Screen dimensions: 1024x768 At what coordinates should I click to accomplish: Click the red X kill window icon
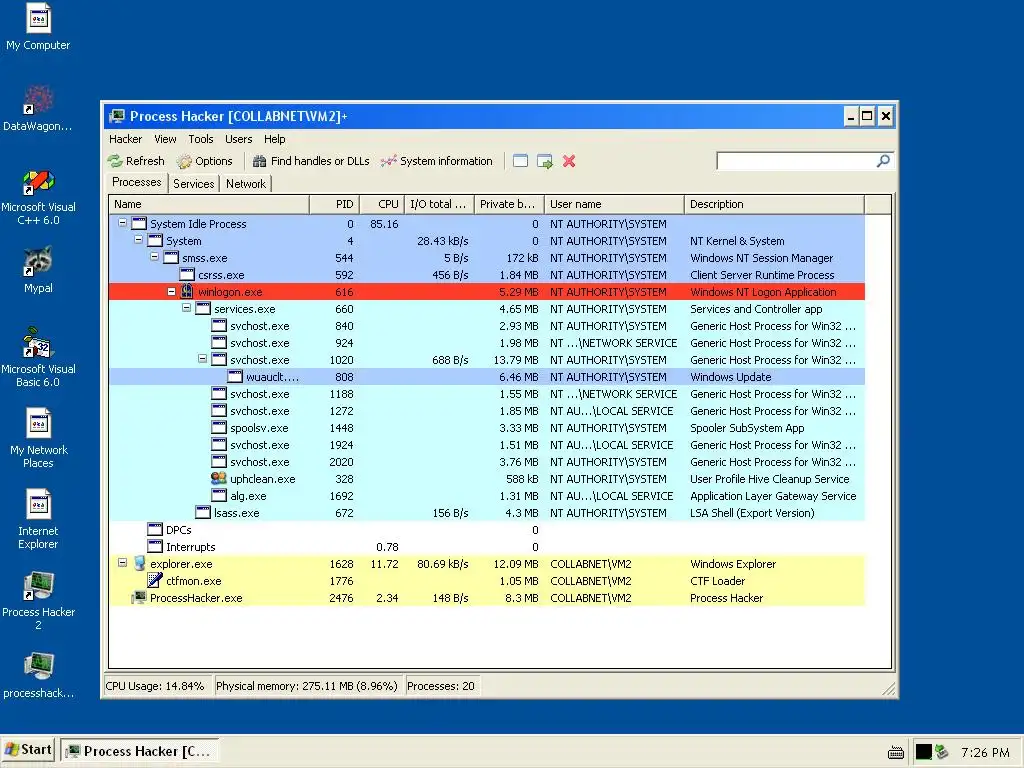pyautogui.click(x=569, y=161)
